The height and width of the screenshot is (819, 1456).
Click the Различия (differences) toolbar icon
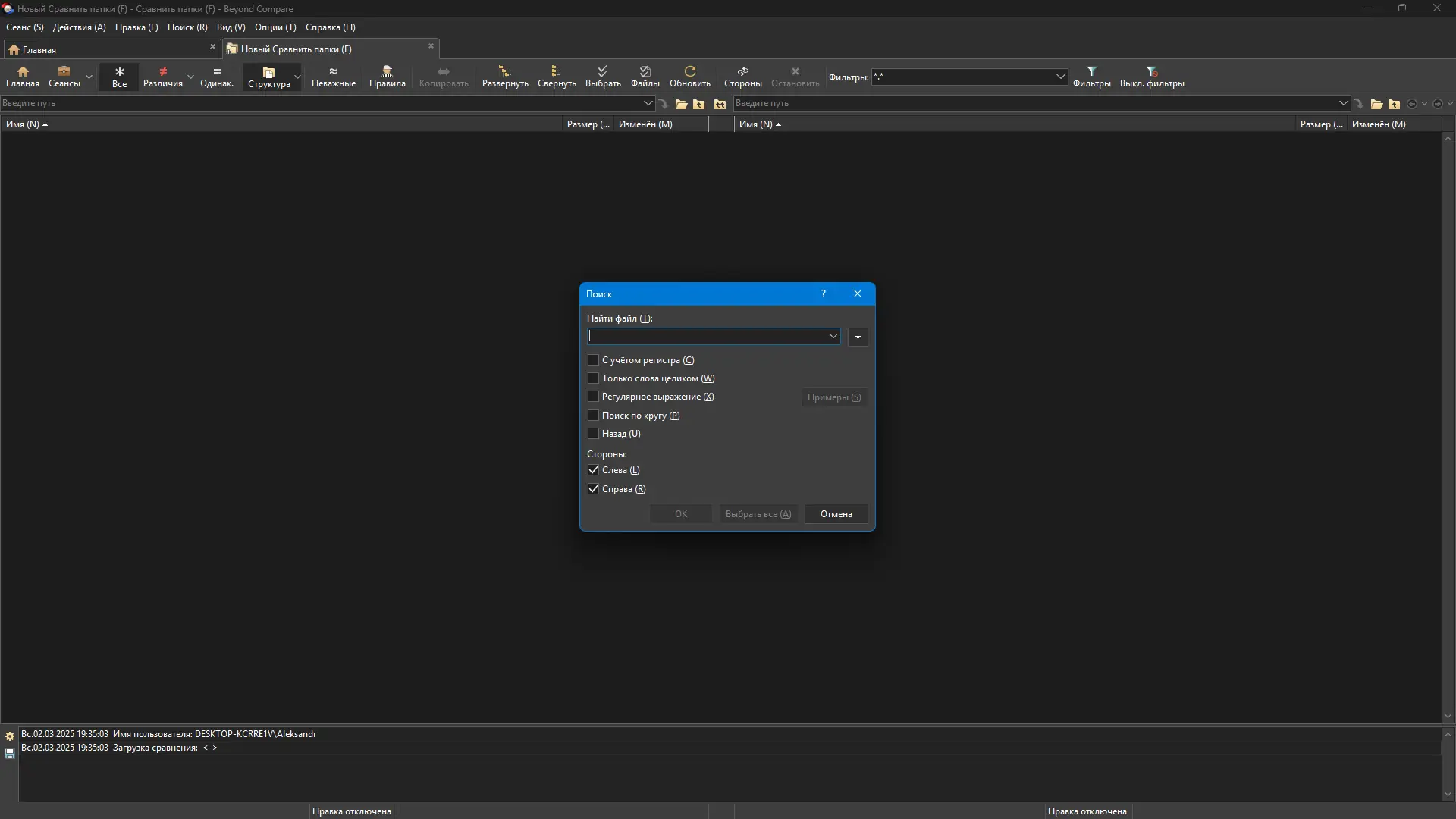[x=162, y=77]
